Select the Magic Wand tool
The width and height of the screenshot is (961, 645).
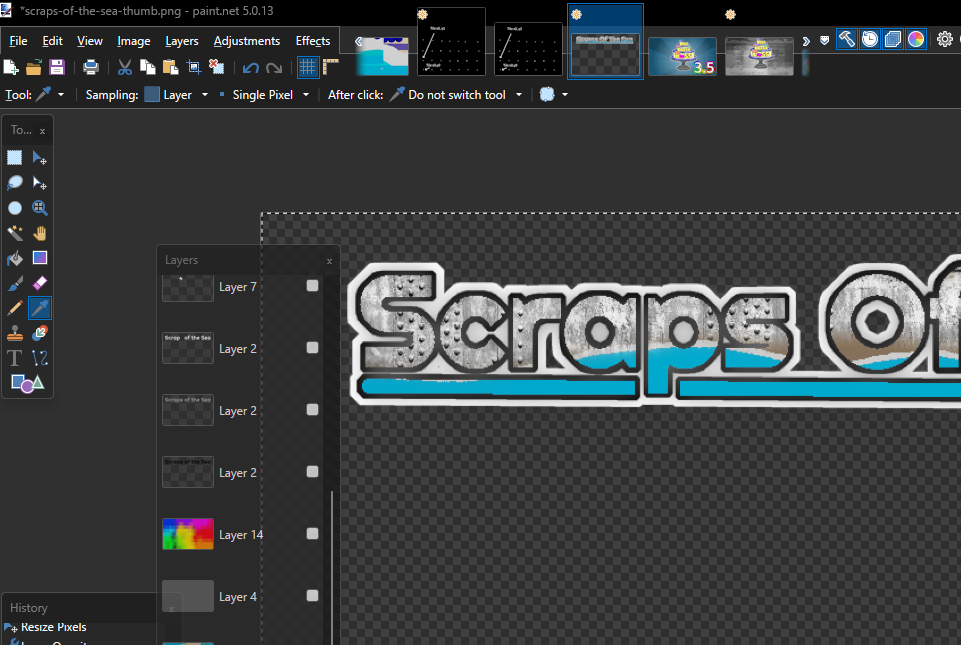coord(15,233)
